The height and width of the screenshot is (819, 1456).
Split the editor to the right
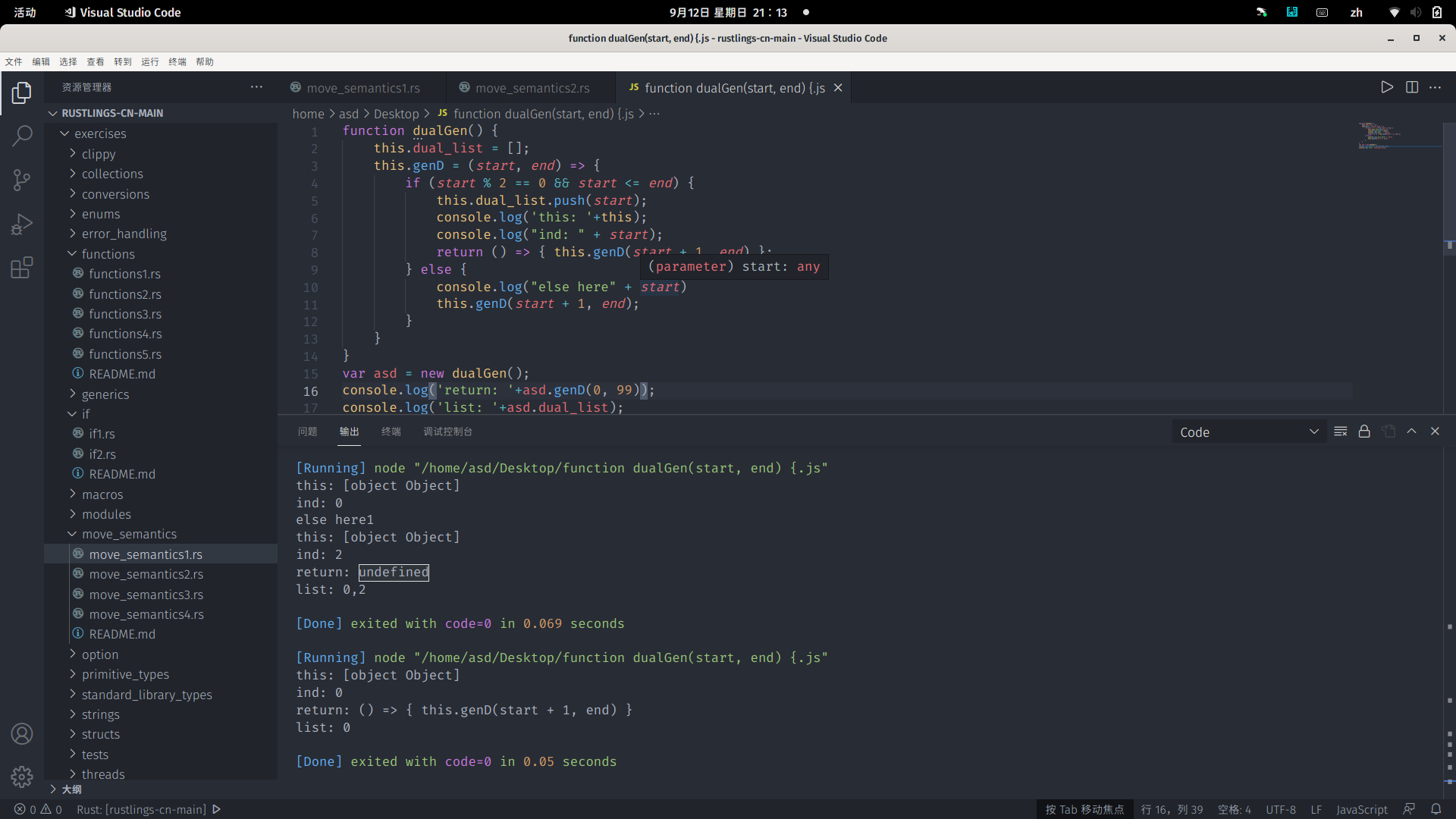[x=1412, y=87]
